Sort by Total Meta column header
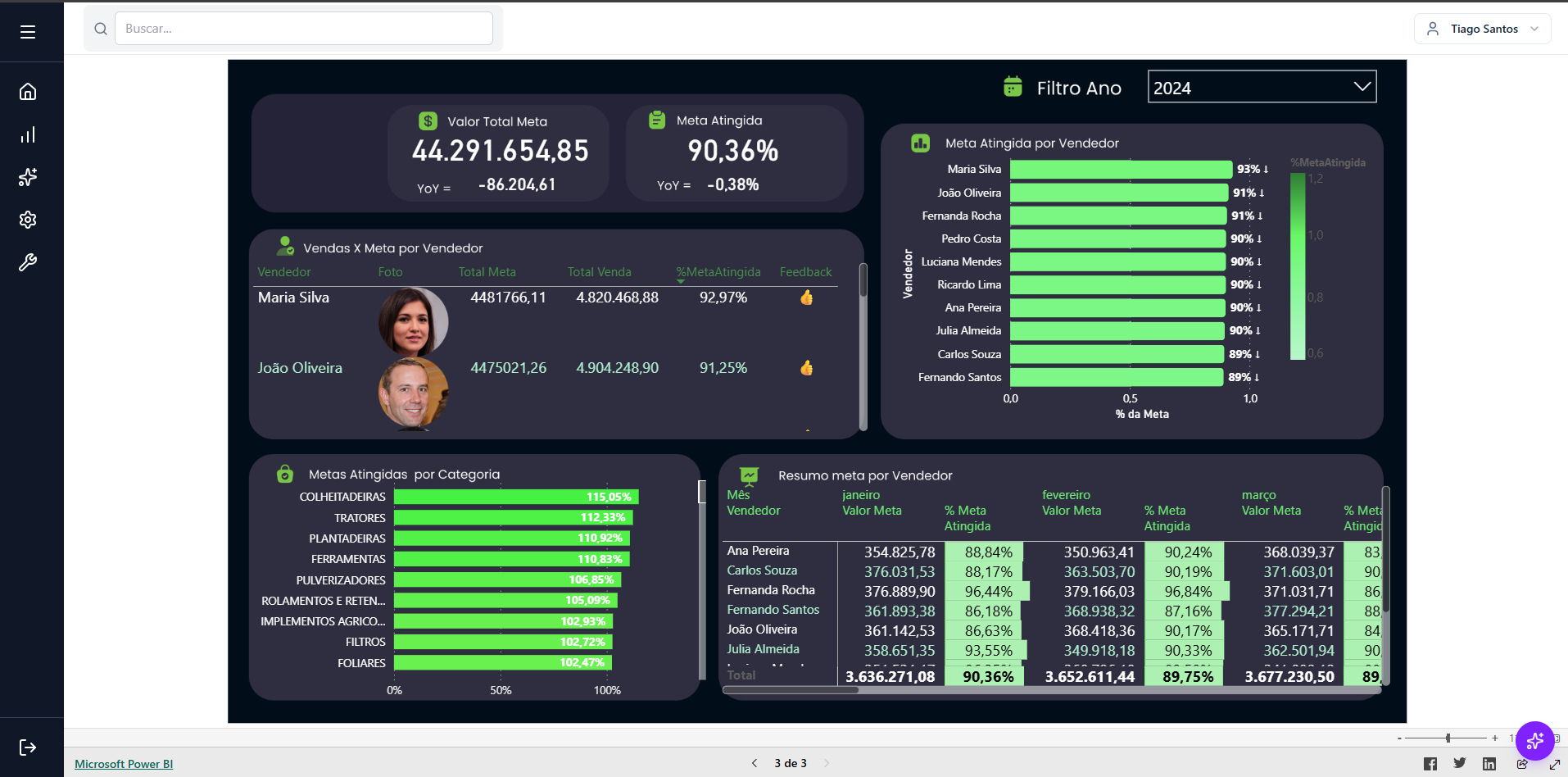 pos(487,272)
